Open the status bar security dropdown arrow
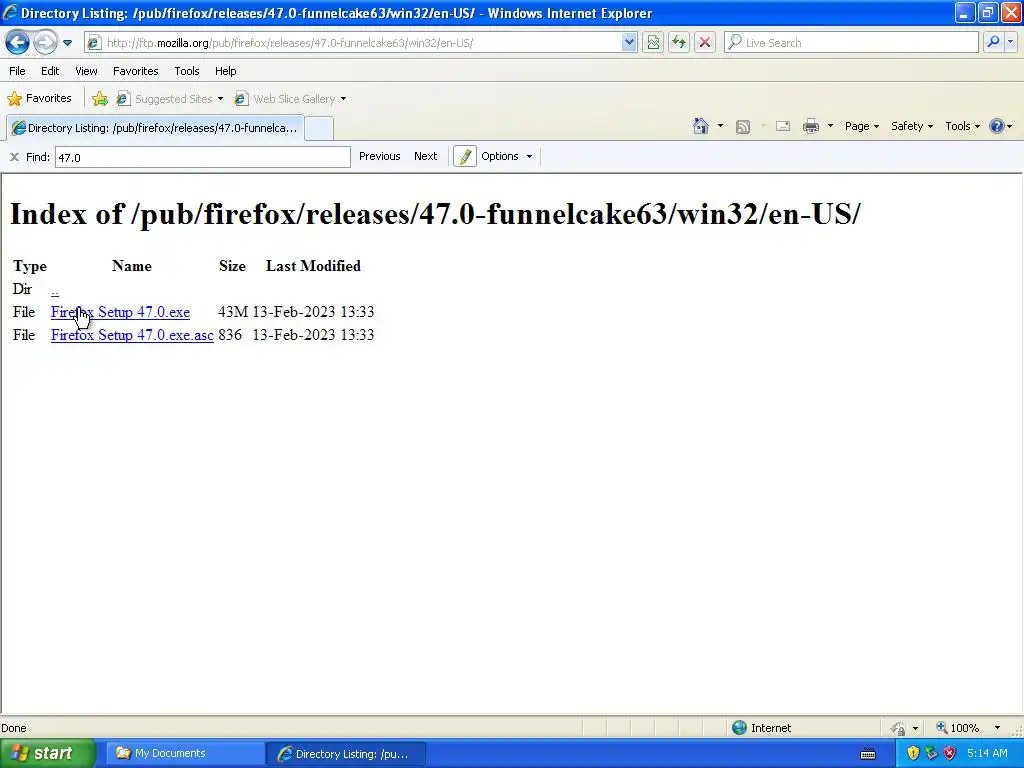 pos(915,728)
